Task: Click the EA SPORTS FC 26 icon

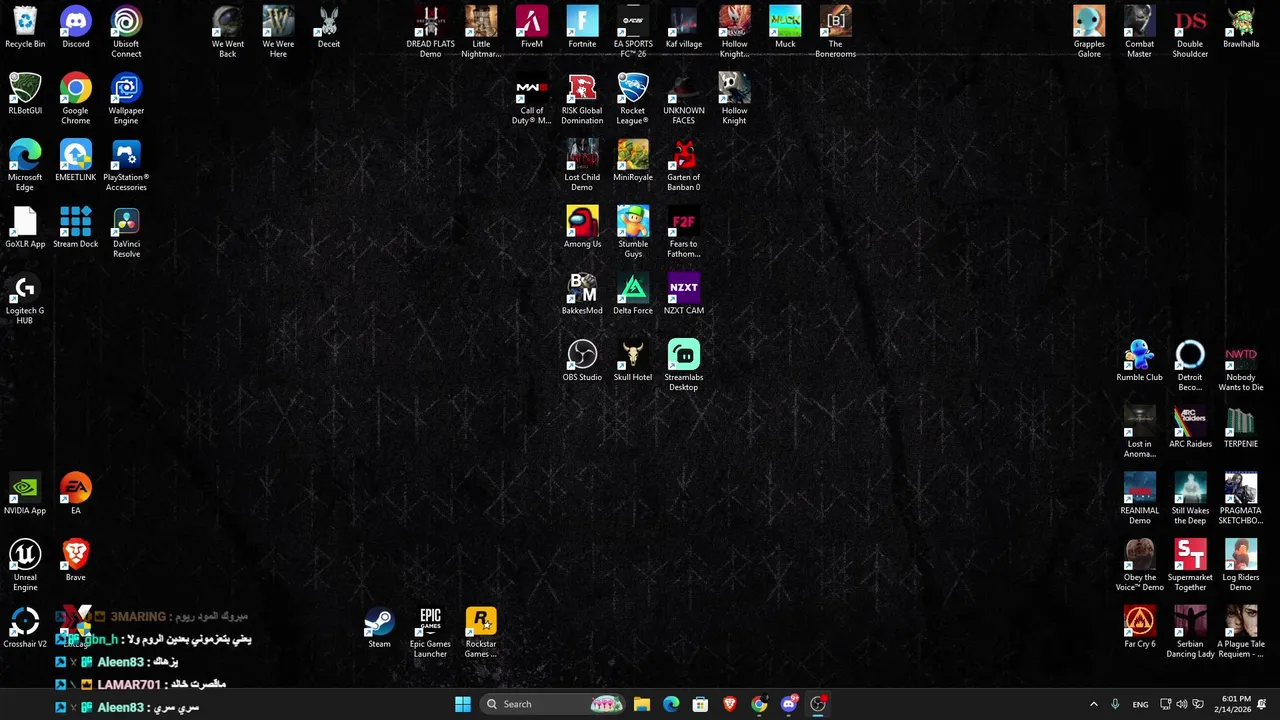Action: [x=633, y=32]
